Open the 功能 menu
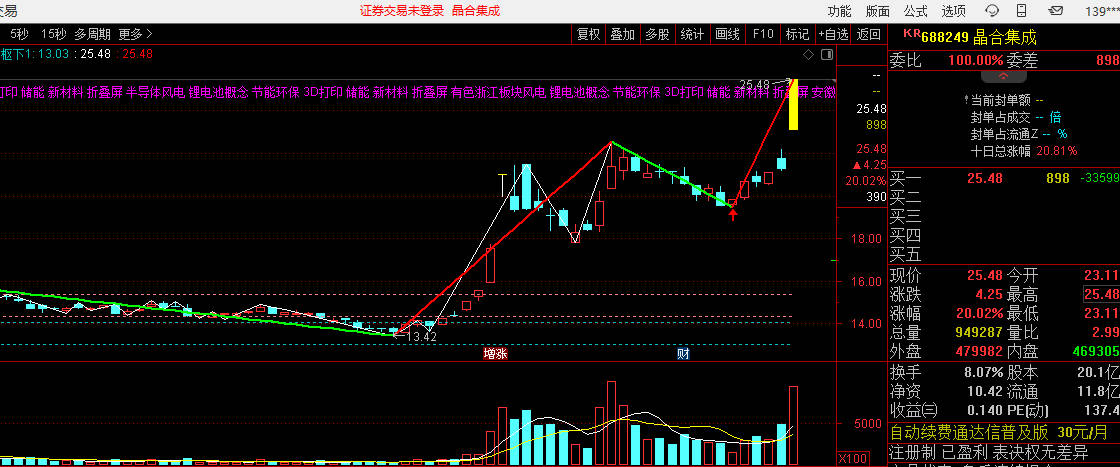The width and height of the screenshot is (1120, 467). pyautogui.click(x=839, y=11)
